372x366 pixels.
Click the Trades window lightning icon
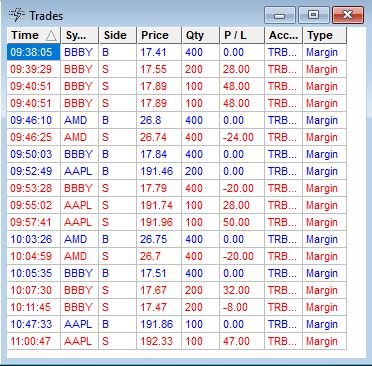point(17,15)
